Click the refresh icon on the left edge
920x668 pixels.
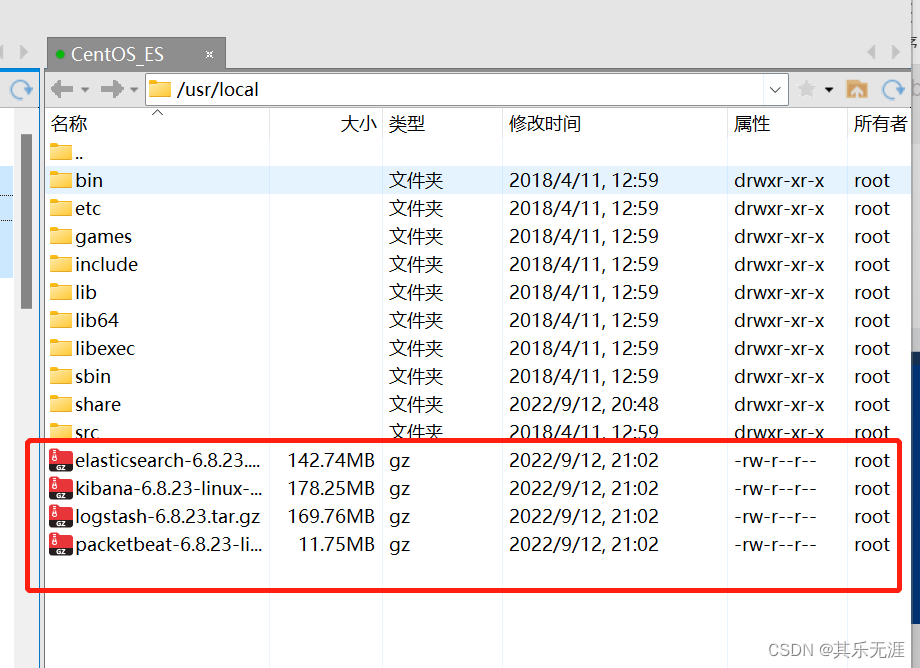point(20,89)
